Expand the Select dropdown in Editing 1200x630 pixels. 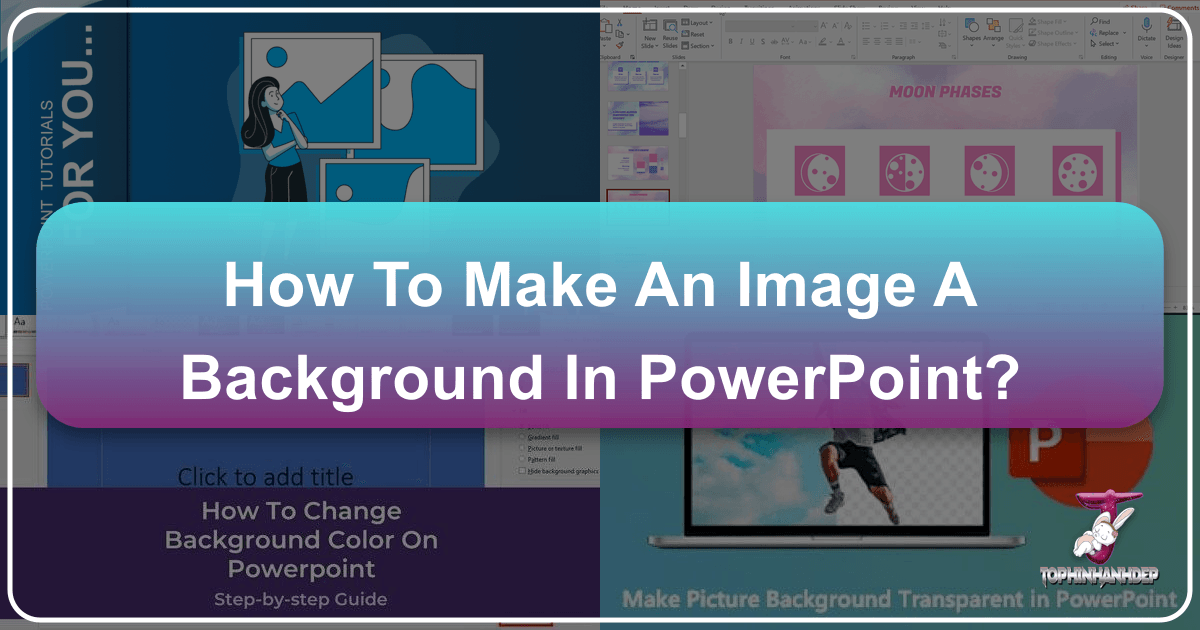coord(1107,44)
